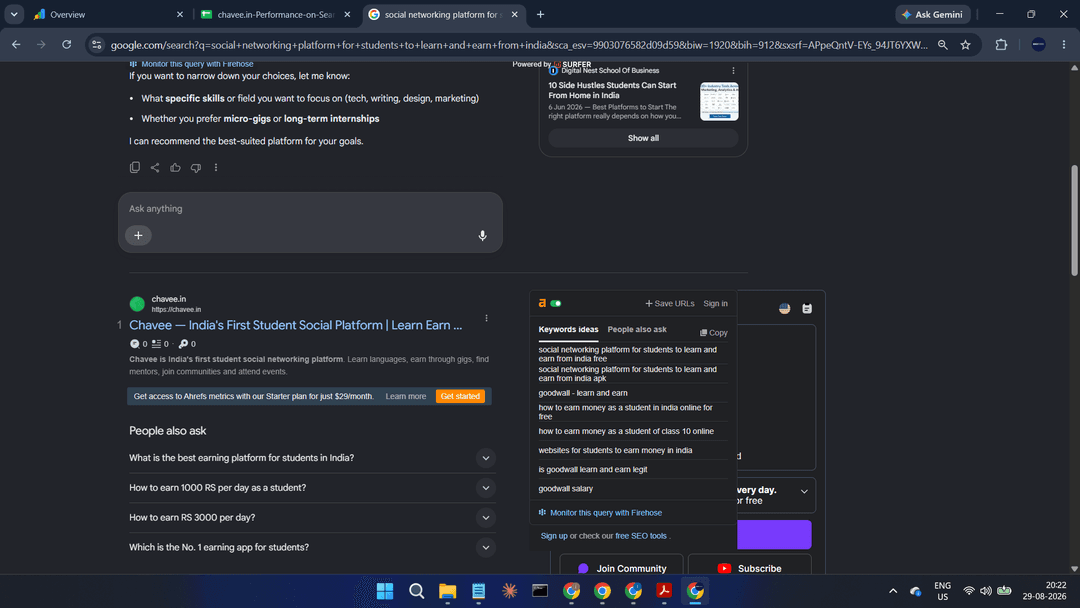Click the page vertical scrollbar thumb

[x=1074, y=220]
